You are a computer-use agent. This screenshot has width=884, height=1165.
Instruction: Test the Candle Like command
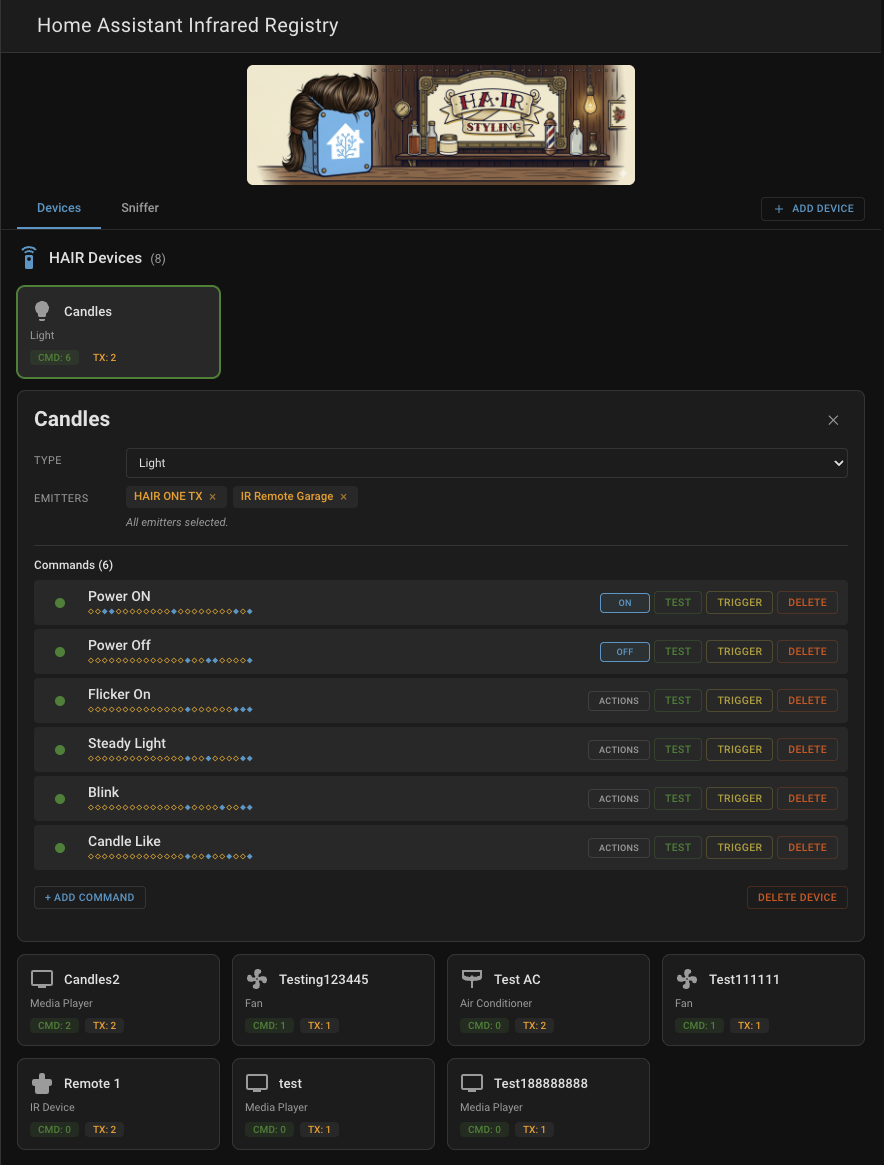tap(677, 848)
